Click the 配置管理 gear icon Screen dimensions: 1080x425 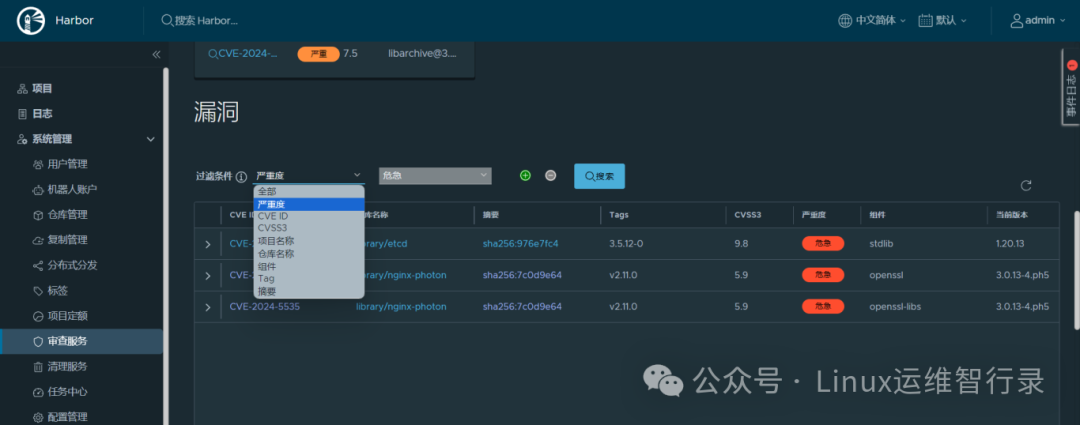tap(38, 417)
